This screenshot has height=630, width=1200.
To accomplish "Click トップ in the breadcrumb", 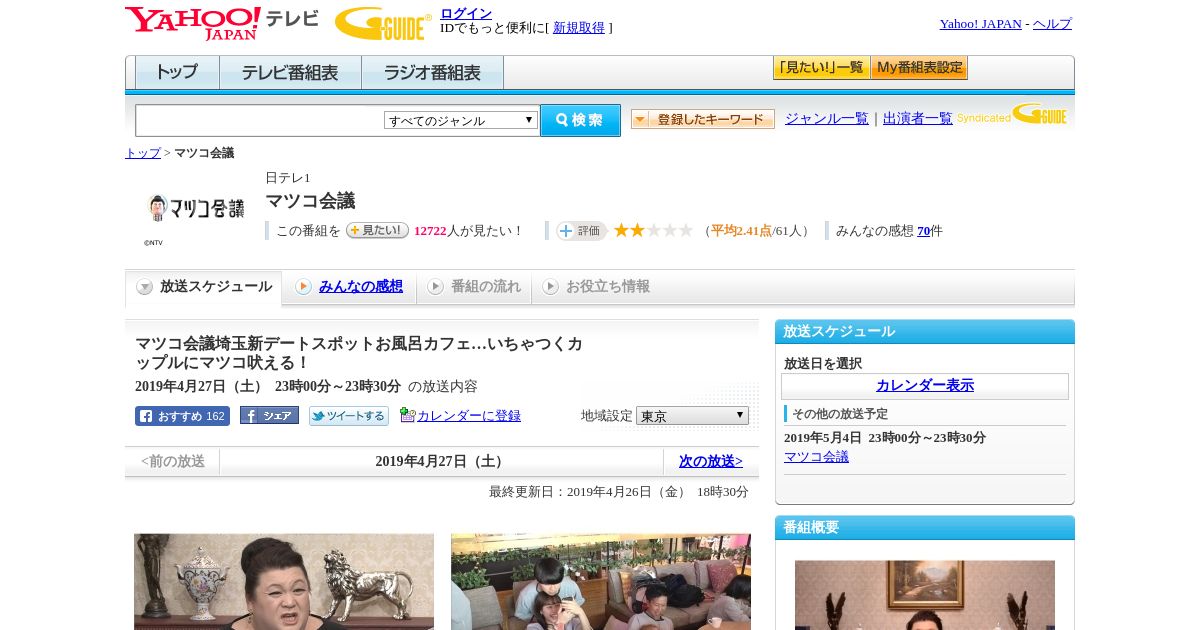I will (x=143, y=153).
